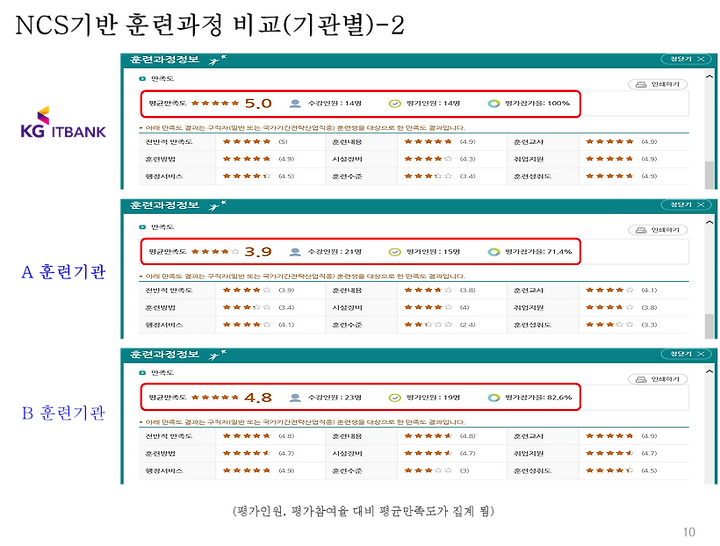Click the page number 10
The image size is (720, 546).
pyautogui.click(x=689, y=532)
